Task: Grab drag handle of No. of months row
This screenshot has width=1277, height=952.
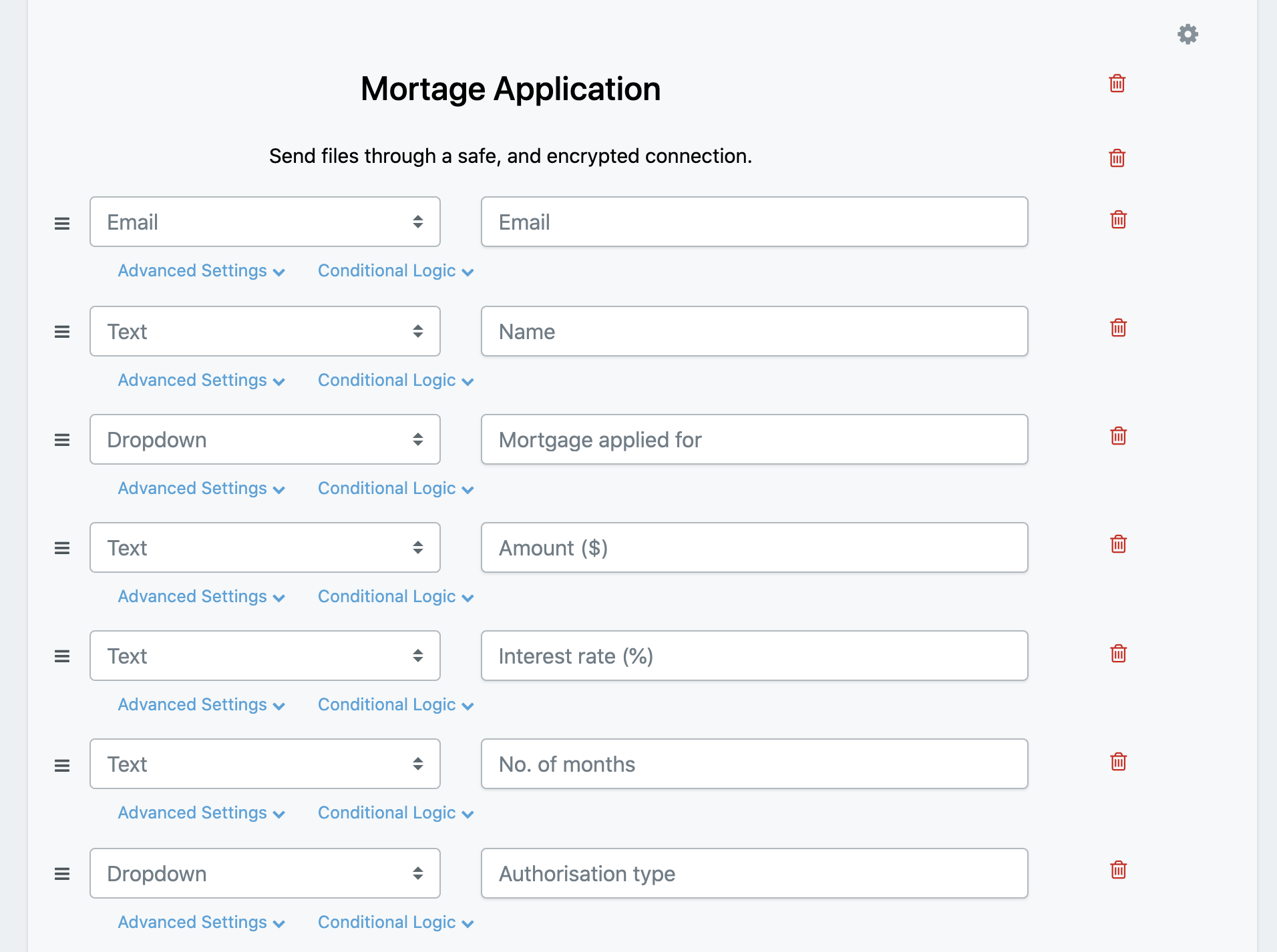Action: [x=62, y=766]
